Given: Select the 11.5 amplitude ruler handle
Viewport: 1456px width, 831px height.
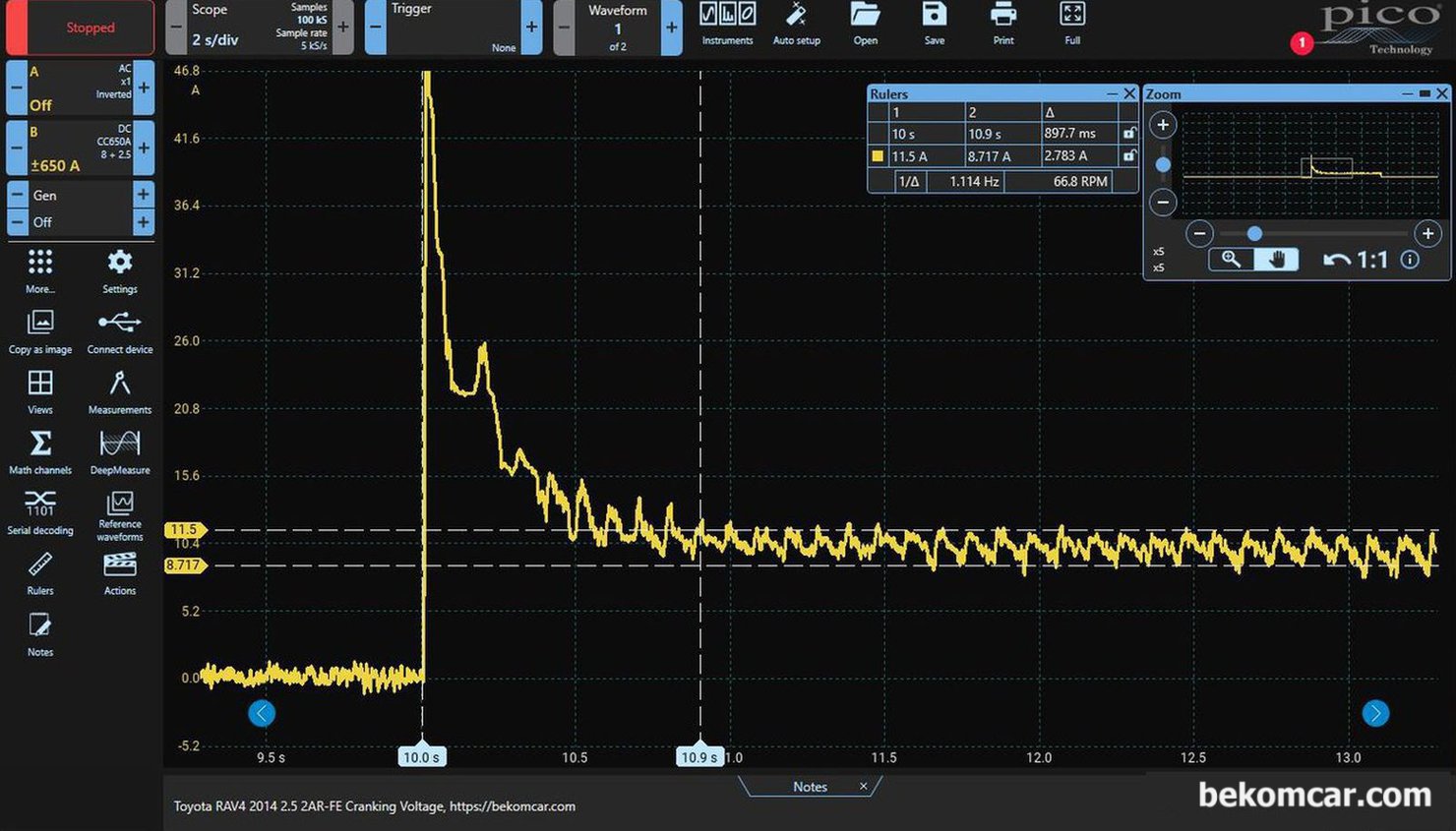Looking at the screenshot, I should (184, 529).
